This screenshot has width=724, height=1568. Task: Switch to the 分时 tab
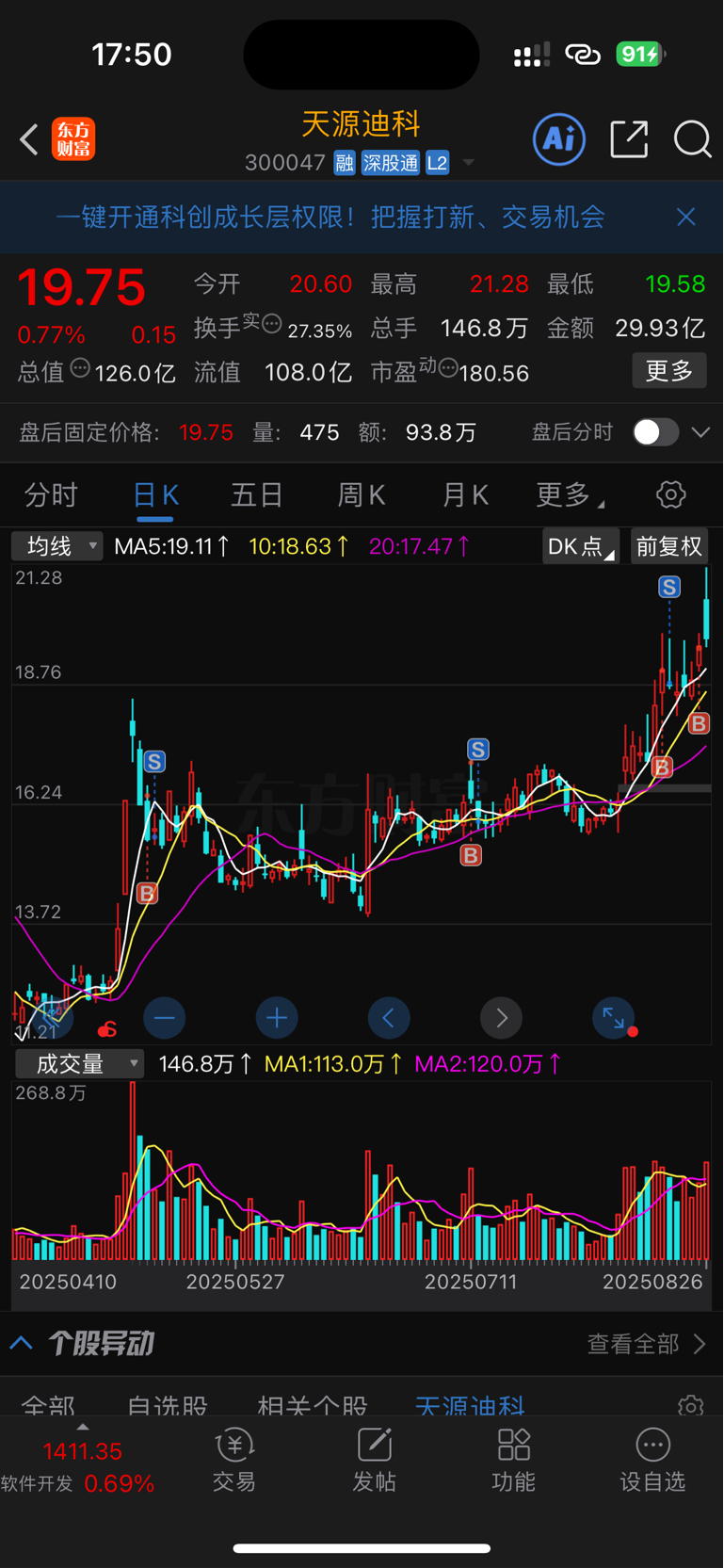click(51, 494)
